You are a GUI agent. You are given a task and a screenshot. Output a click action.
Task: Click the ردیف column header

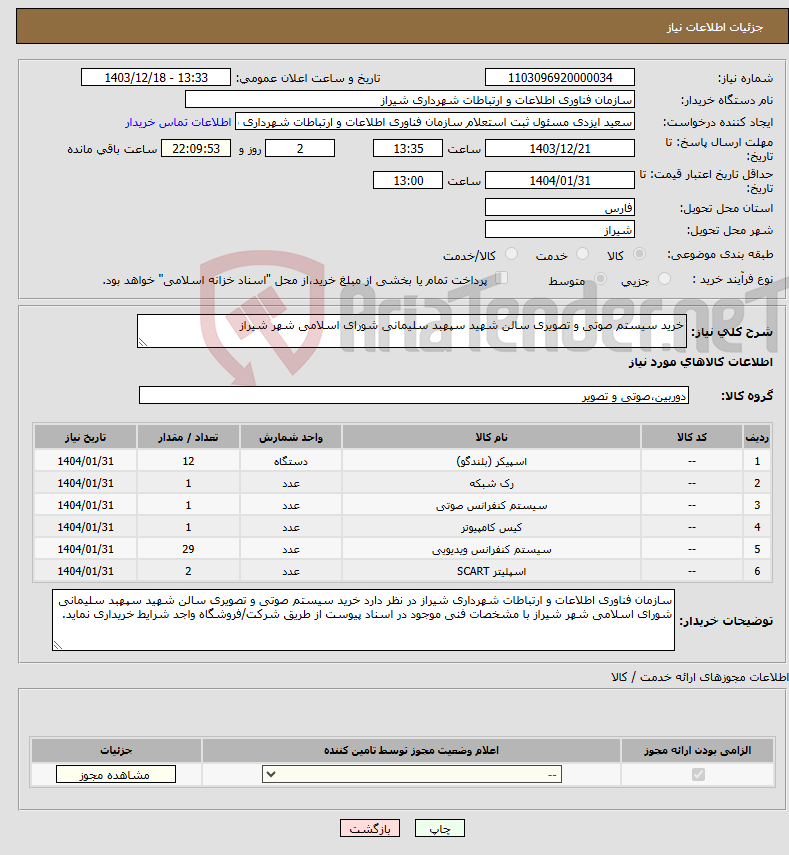[757, 437]
